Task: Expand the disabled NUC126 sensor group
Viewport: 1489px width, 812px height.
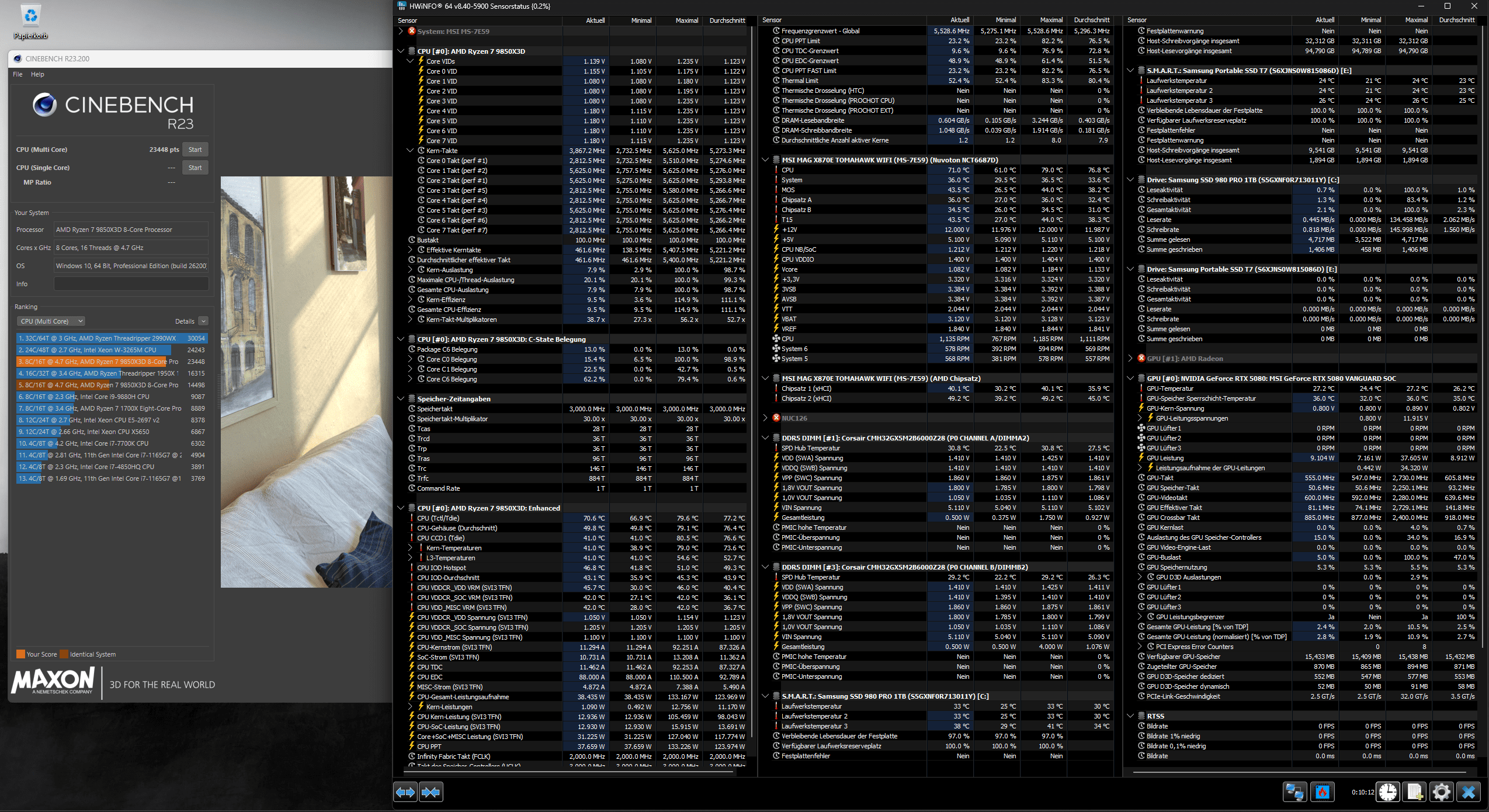Action: 765,418
